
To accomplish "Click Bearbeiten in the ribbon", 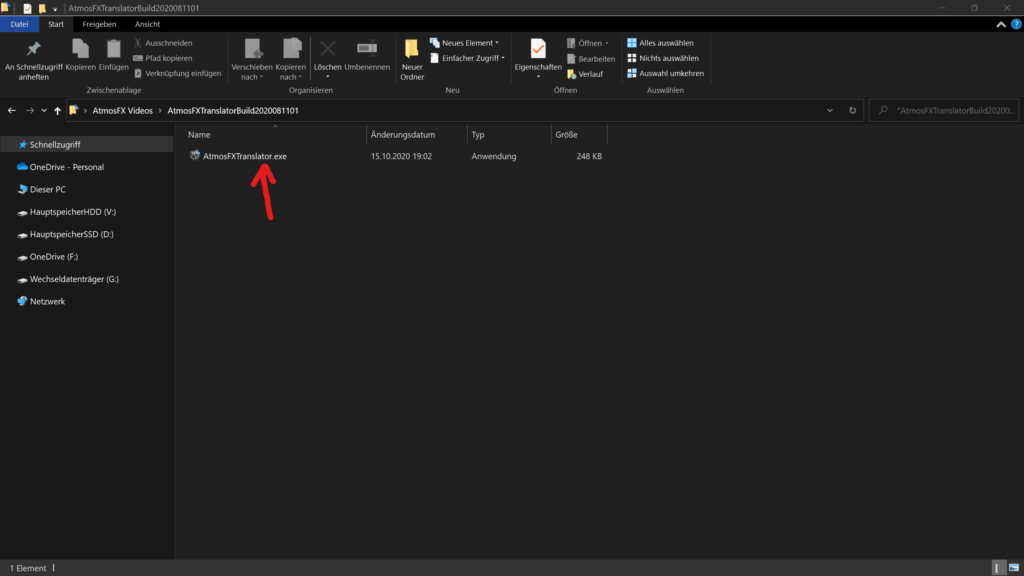I will [590, 59].
